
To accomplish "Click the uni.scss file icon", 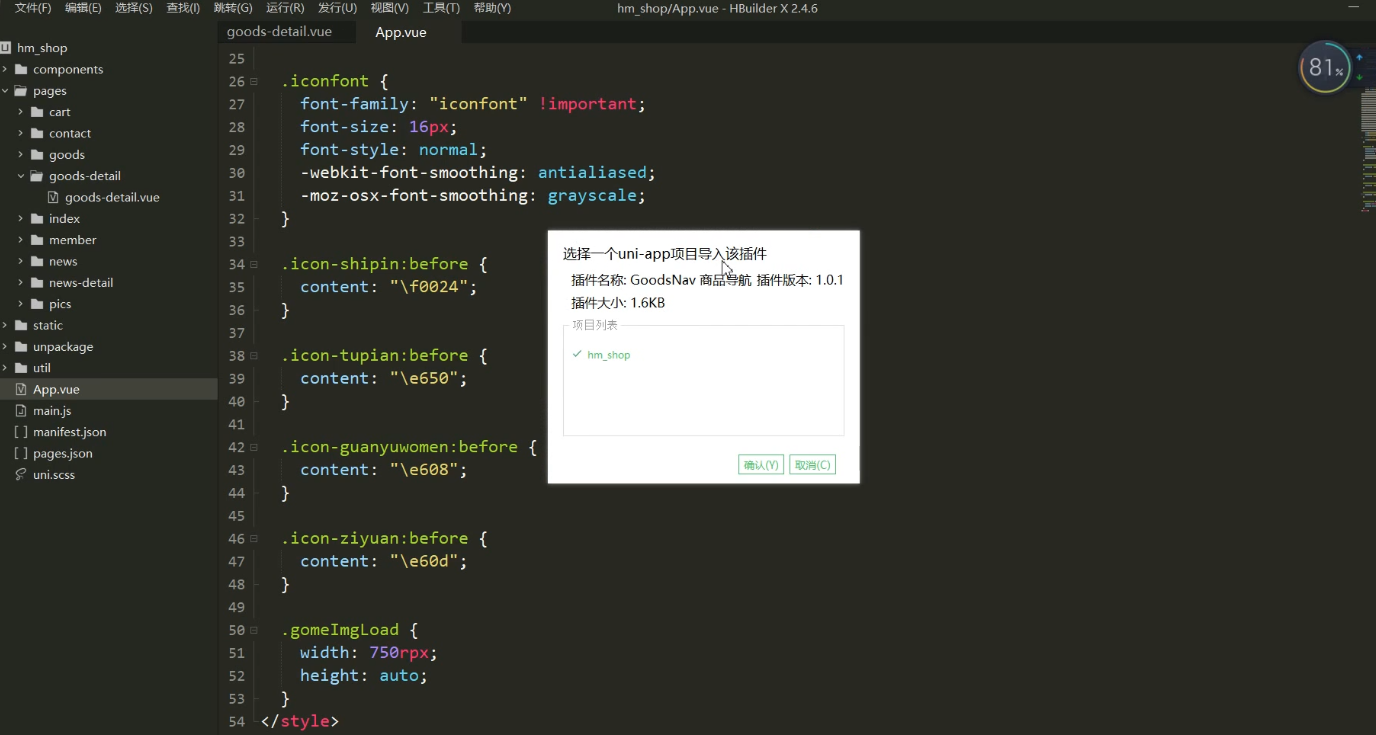I will click(x=21, y=475).
